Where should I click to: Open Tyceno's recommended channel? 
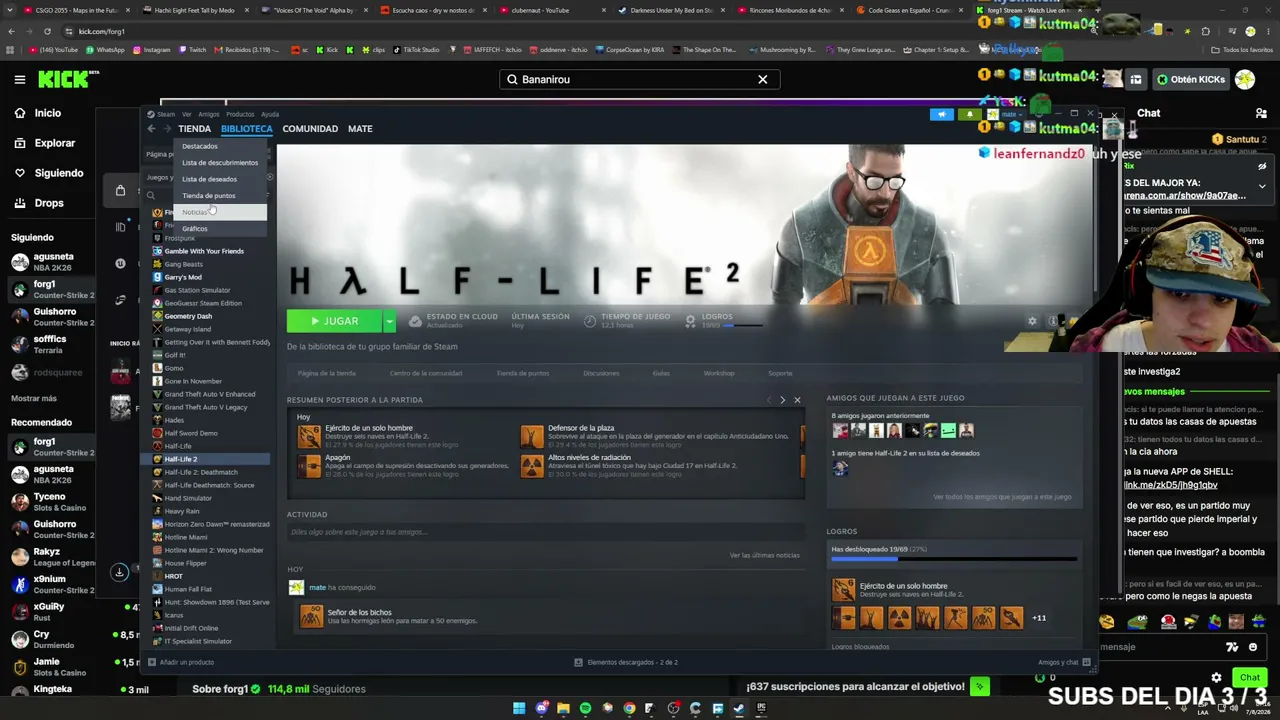click(49, 502)
